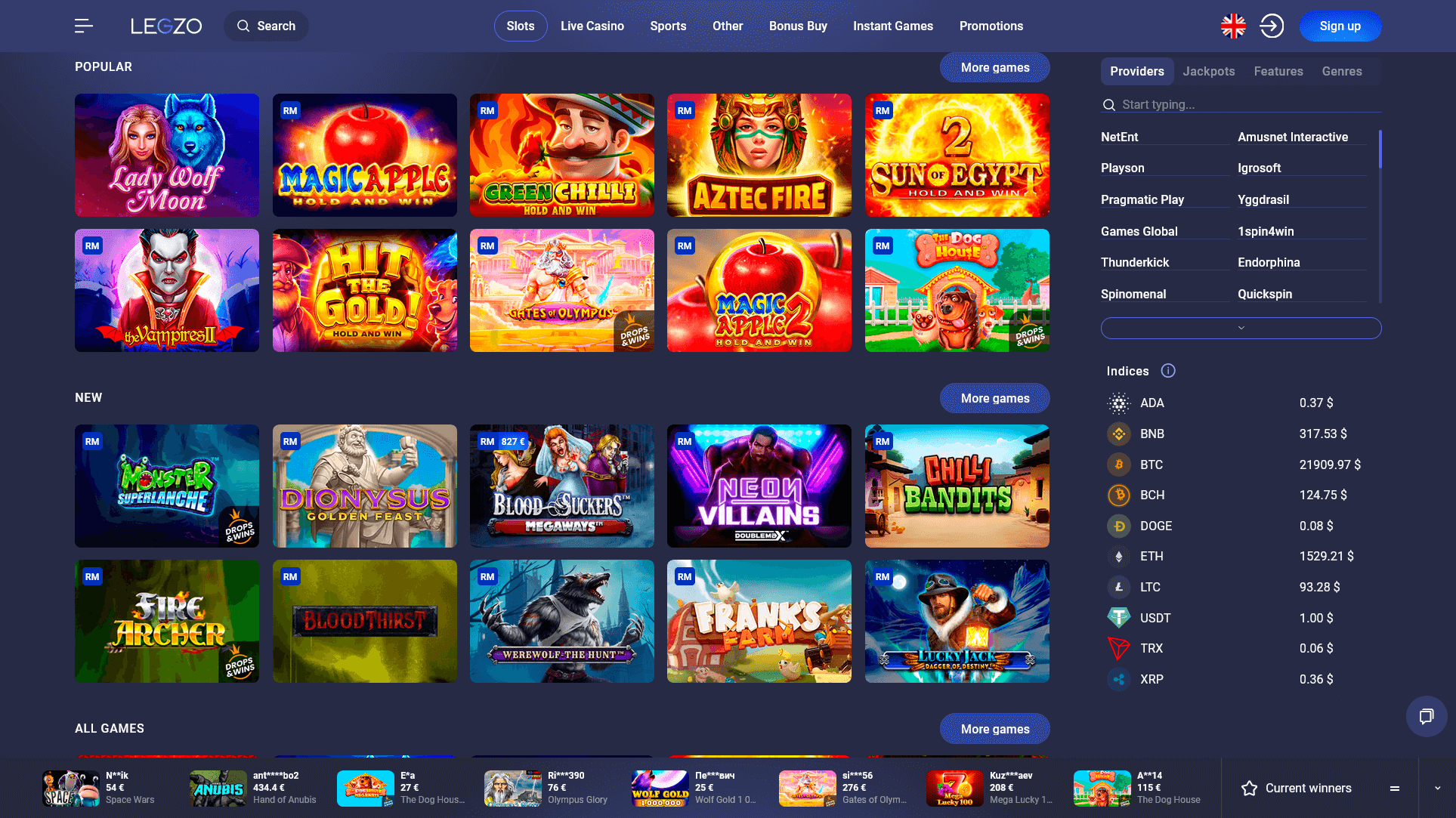
Task: Click the BTC price 21909.97 $
Action: [1330, 465]
